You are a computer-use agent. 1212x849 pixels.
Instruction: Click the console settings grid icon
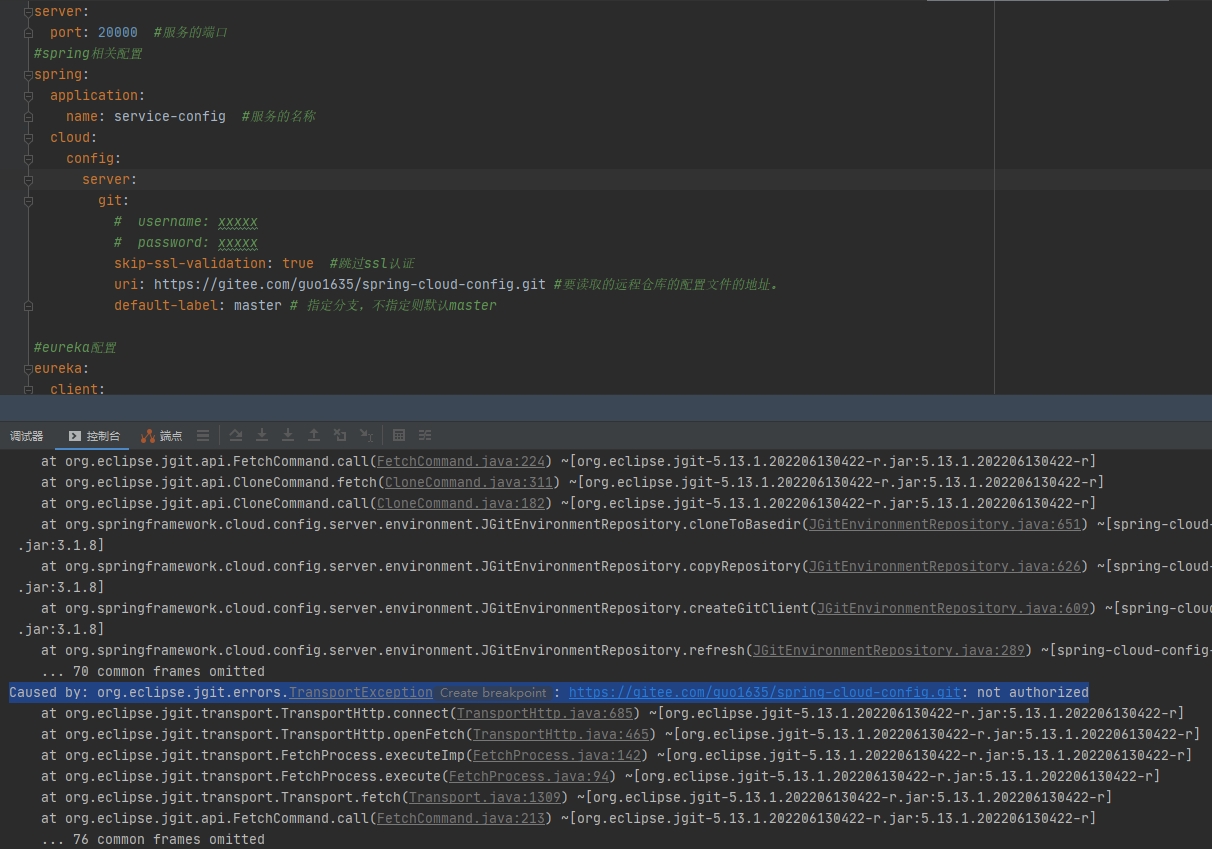[x=399, y=435]
